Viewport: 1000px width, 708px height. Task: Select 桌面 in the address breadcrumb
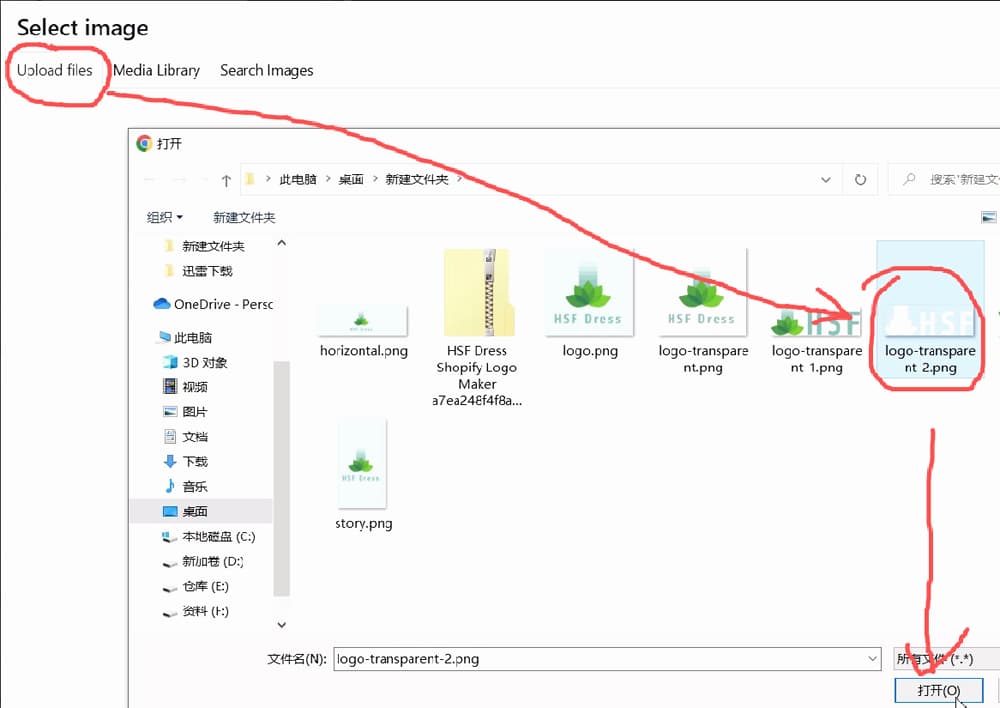[351, 180]
